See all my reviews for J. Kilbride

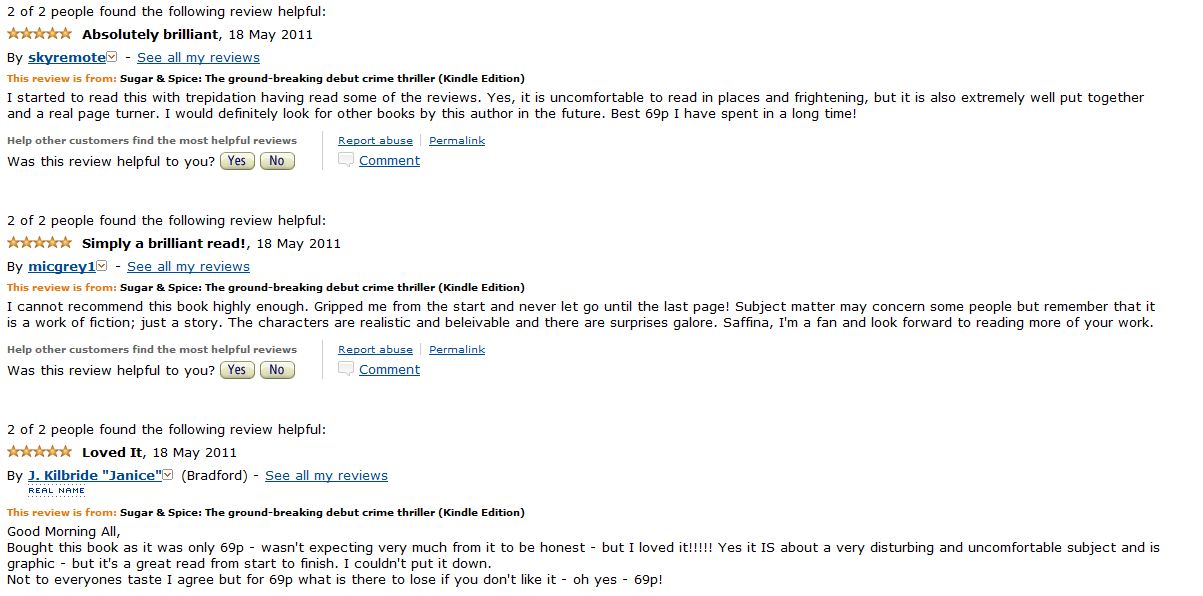point(326,476)
